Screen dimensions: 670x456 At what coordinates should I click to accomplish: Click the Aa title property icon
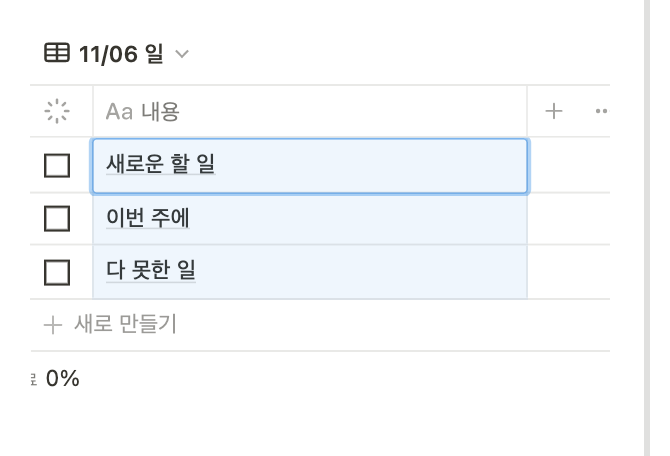pos(119,111)
